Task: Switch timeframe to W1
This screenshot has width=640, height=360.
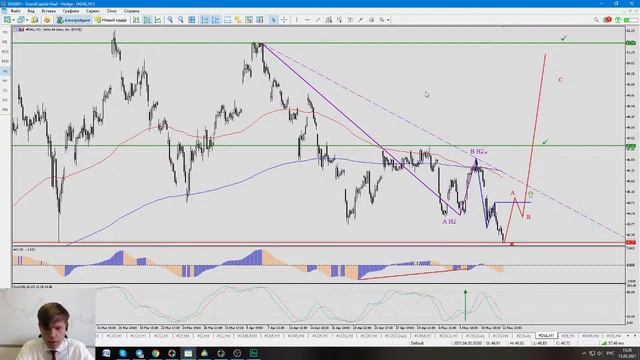Action: pyautogui.click(x=5, y=100)
